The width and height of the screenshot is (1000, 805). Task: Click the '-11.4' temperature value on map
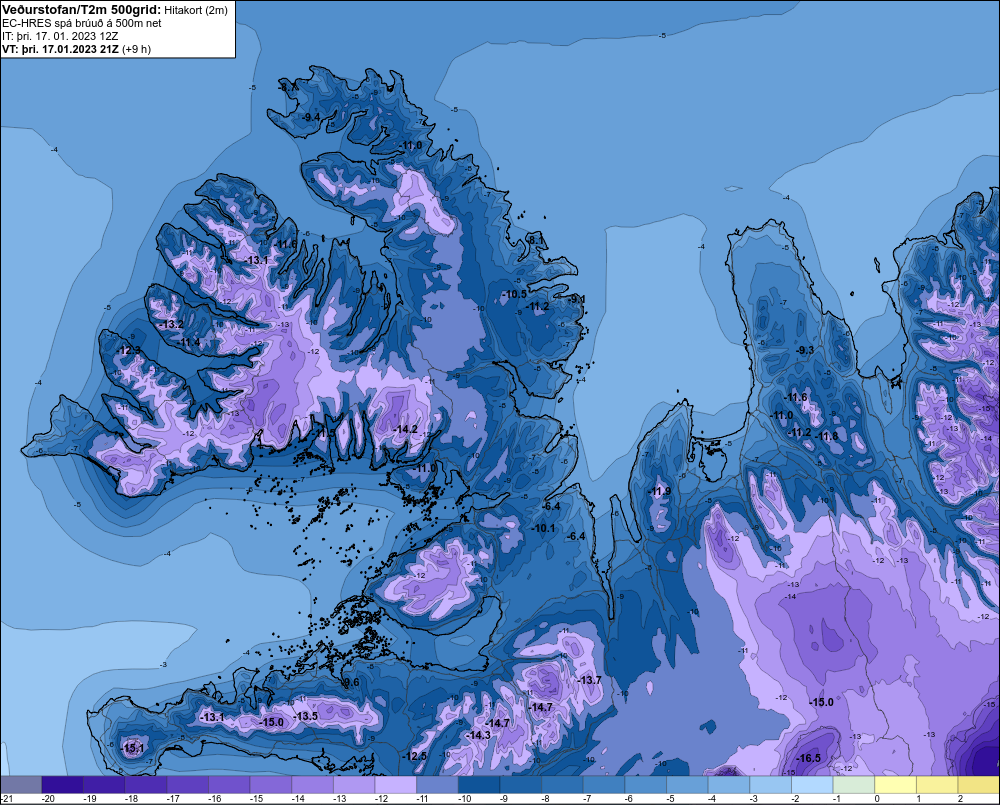189,343
